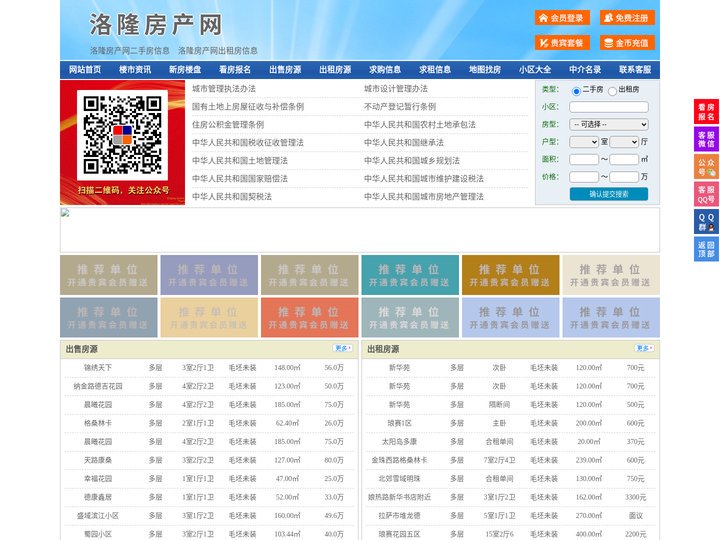Click the 会员登录 member login button
Viewport: 720px width, 540px height.
562,18
